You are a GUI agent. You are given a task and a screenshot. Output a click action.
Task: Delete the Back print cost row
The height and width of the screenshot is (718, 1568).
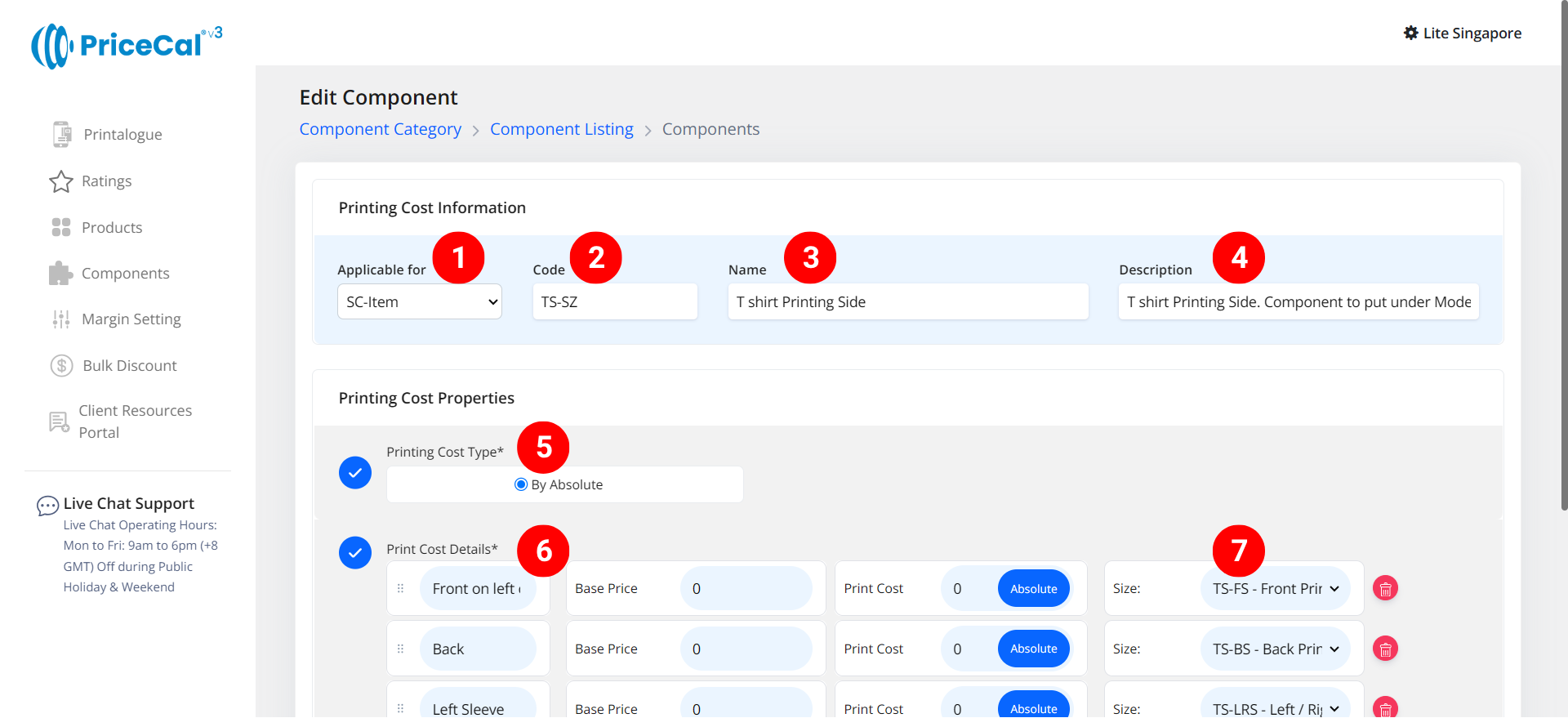1385,649
